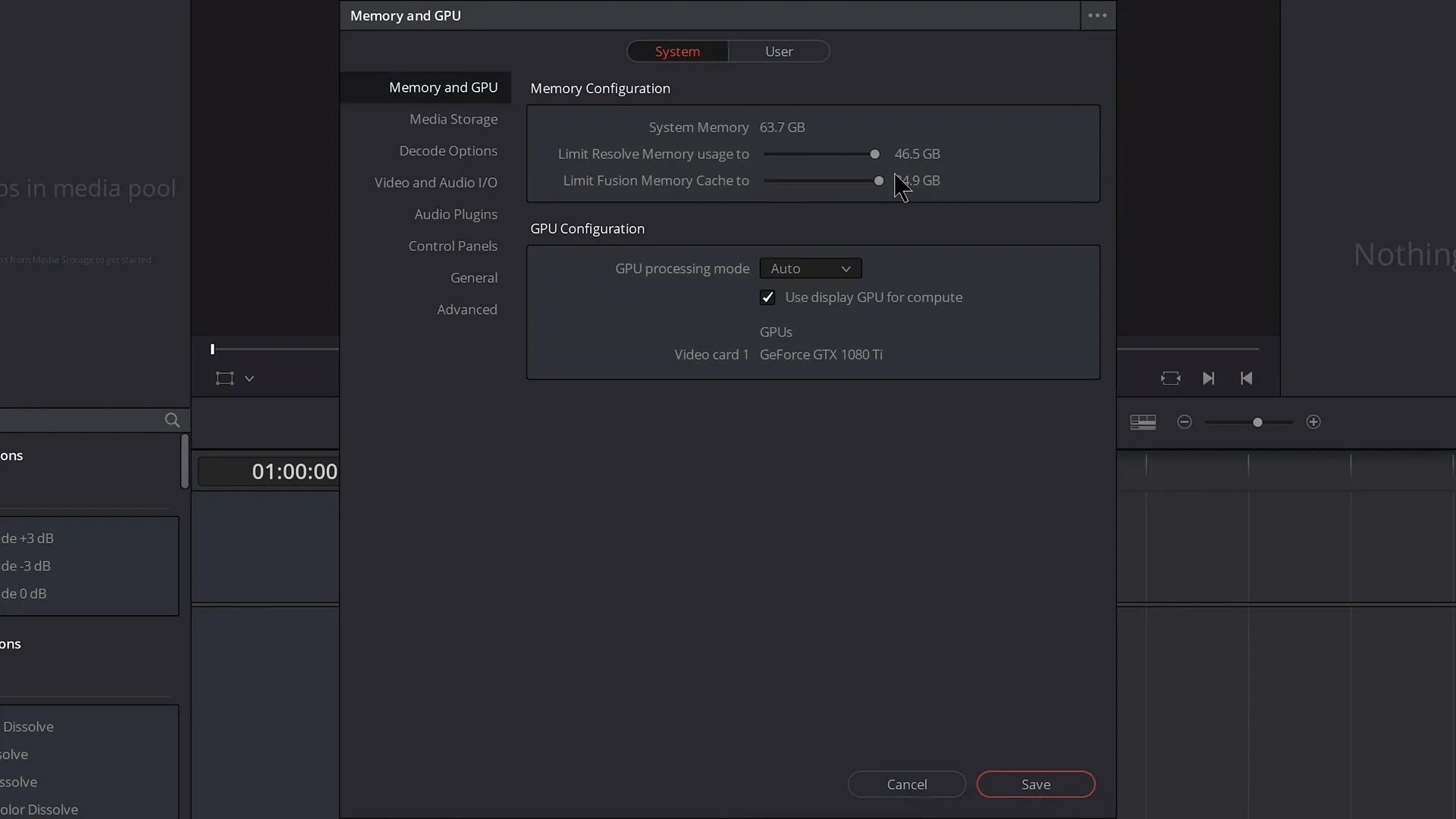Click the three-dot options menu in dialog header

(x=1097, y=15)
